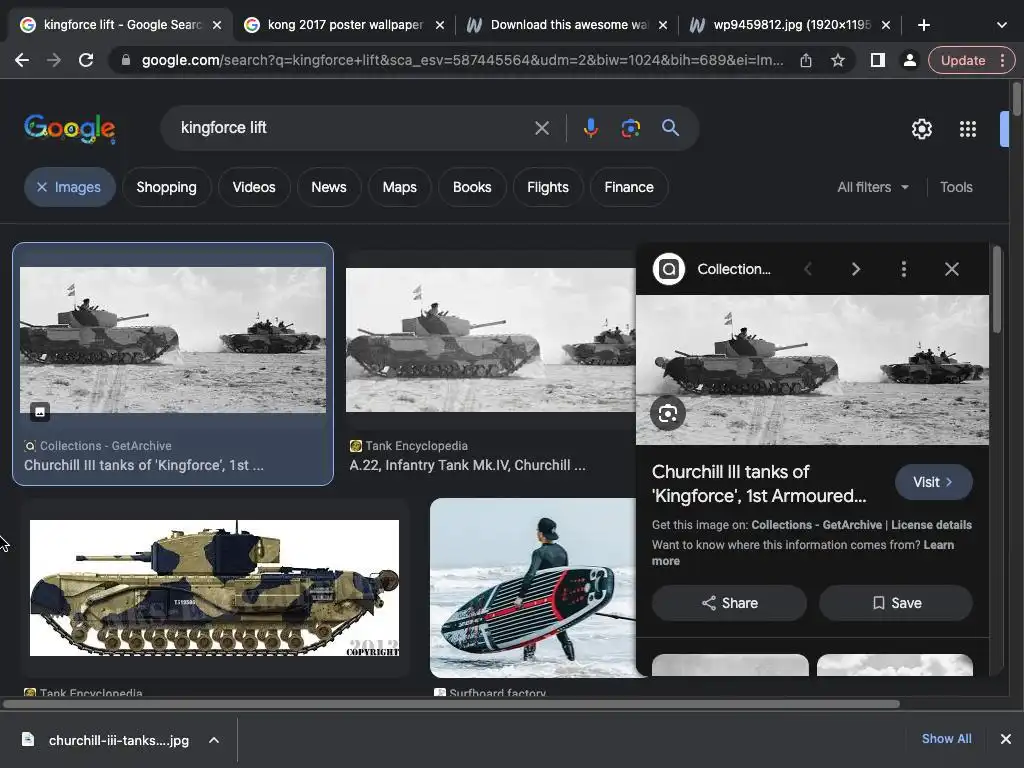Open the preview panel three-dot menu

[x=904, y=269]
